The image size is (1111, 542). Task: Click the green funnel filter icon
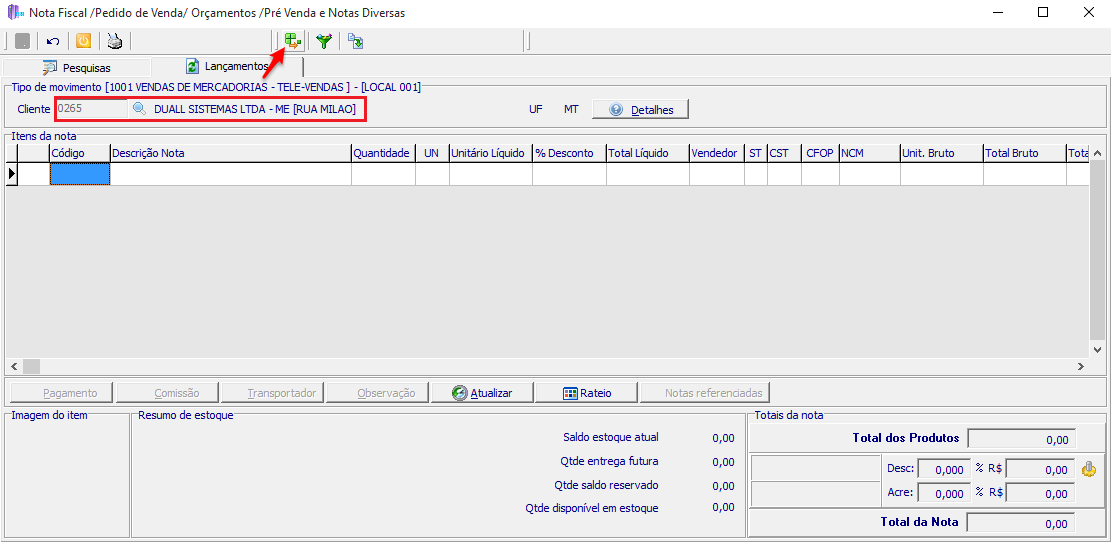[x=324, y=41]
